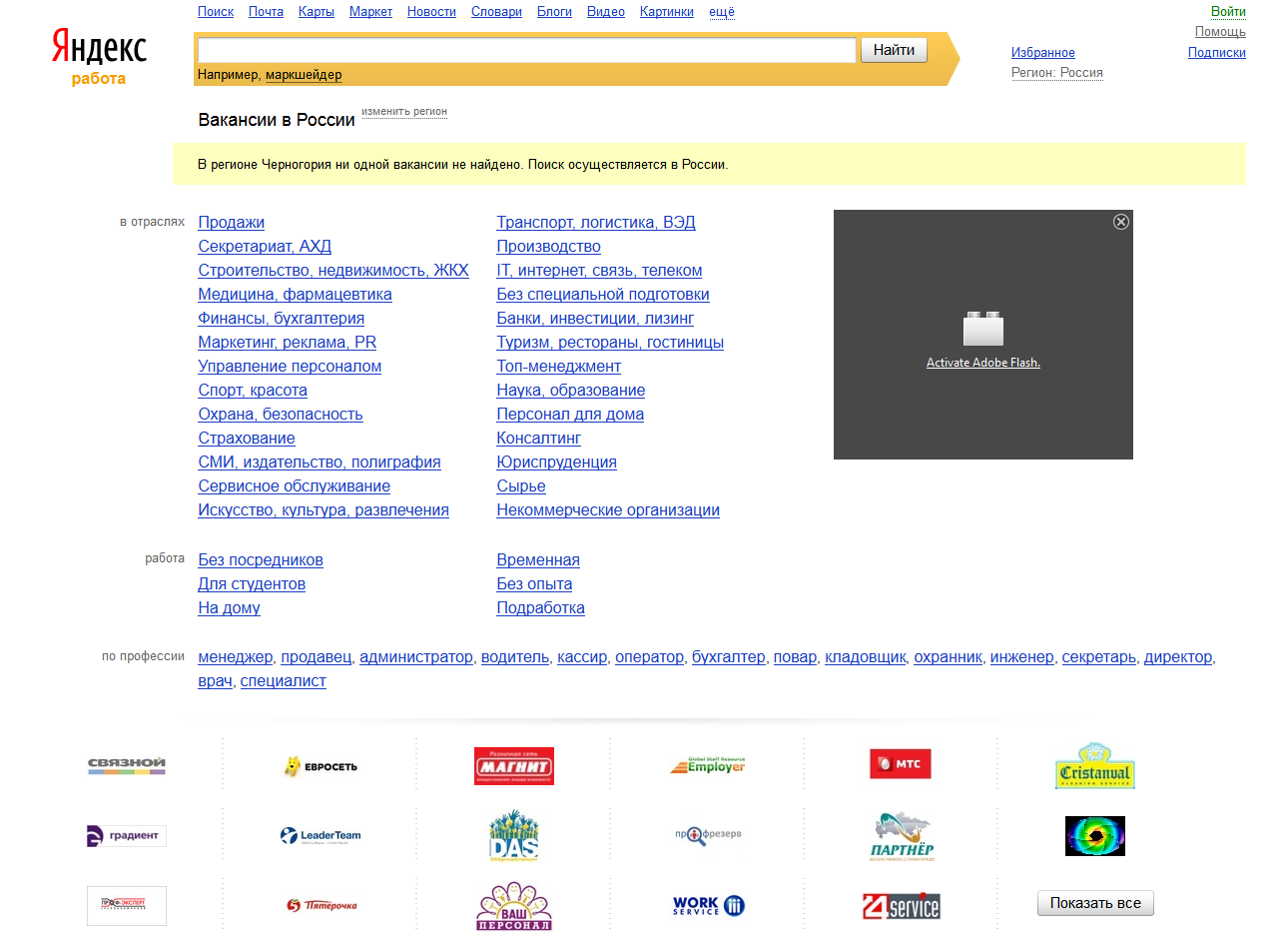The width and height of the screenshot is (1288, 934).
Task: Close the Flash ad banner
Action: (1121, 222)
